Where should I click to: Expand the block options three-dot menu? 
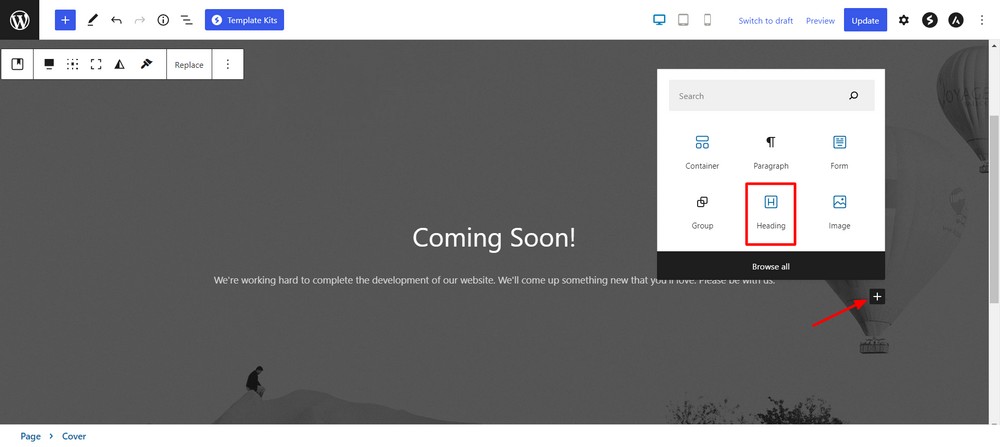[228, 64]
